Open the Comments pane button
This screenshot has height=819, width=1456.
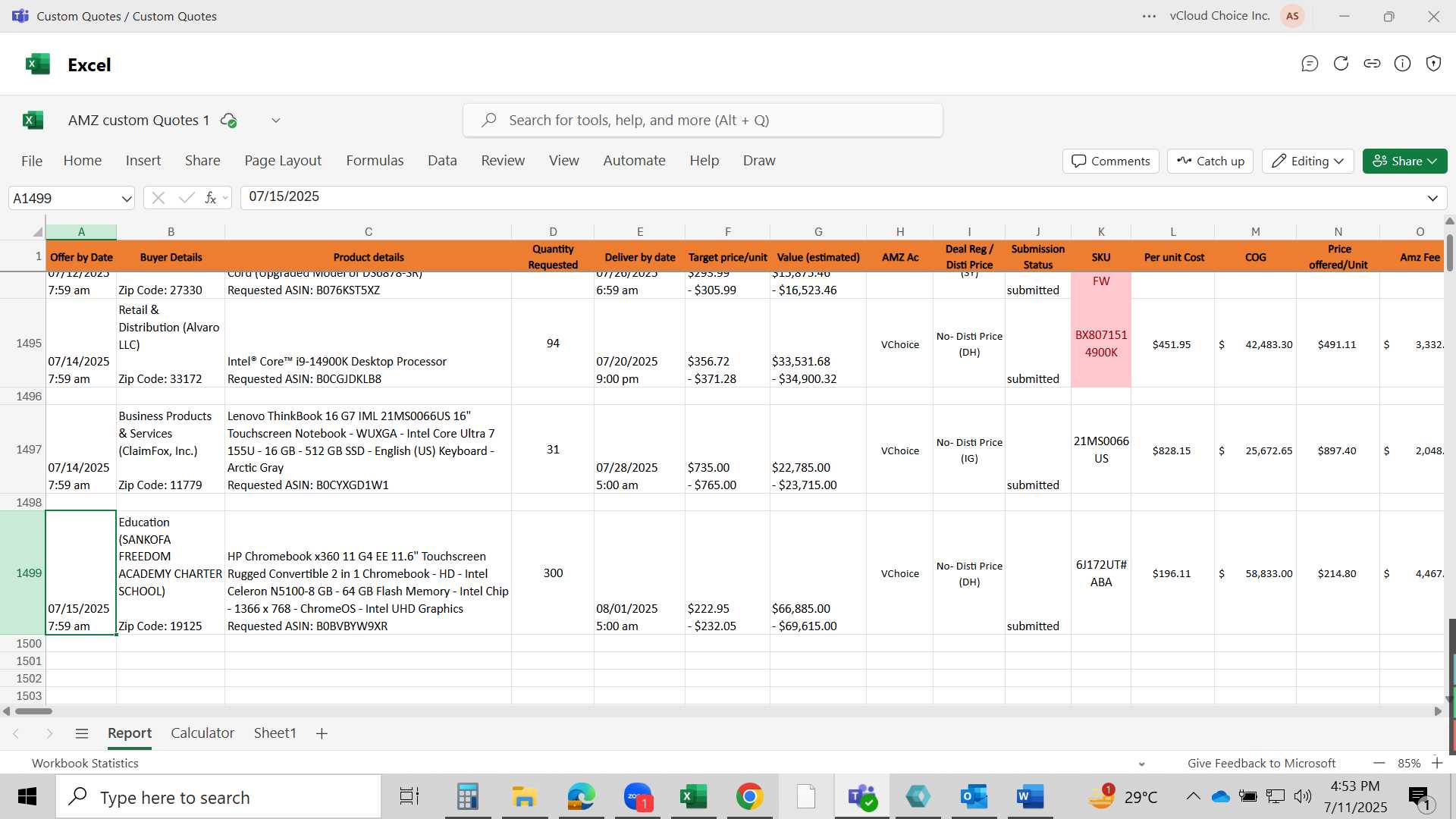tap(1111, 161)
